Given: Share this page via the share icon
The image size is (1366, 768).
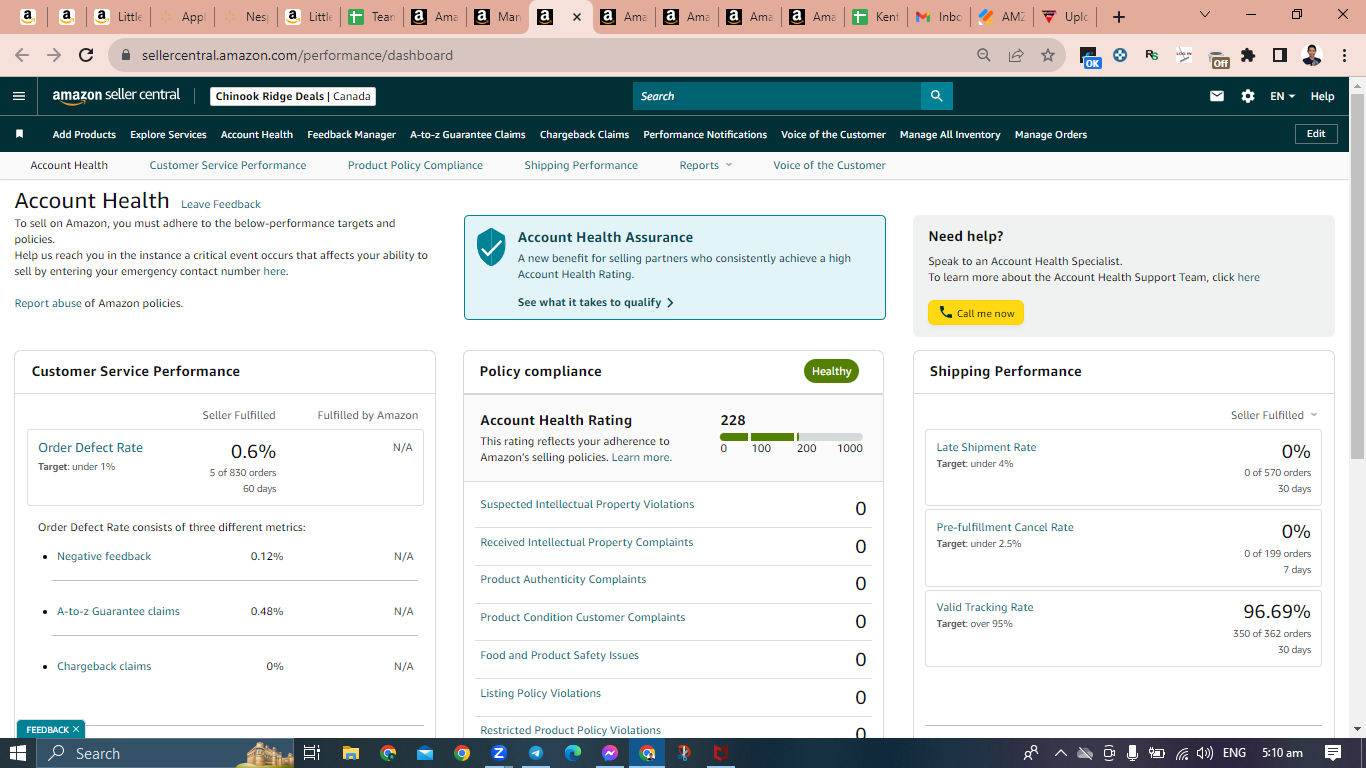Looking at the screenshot, I should (1016, 55).
